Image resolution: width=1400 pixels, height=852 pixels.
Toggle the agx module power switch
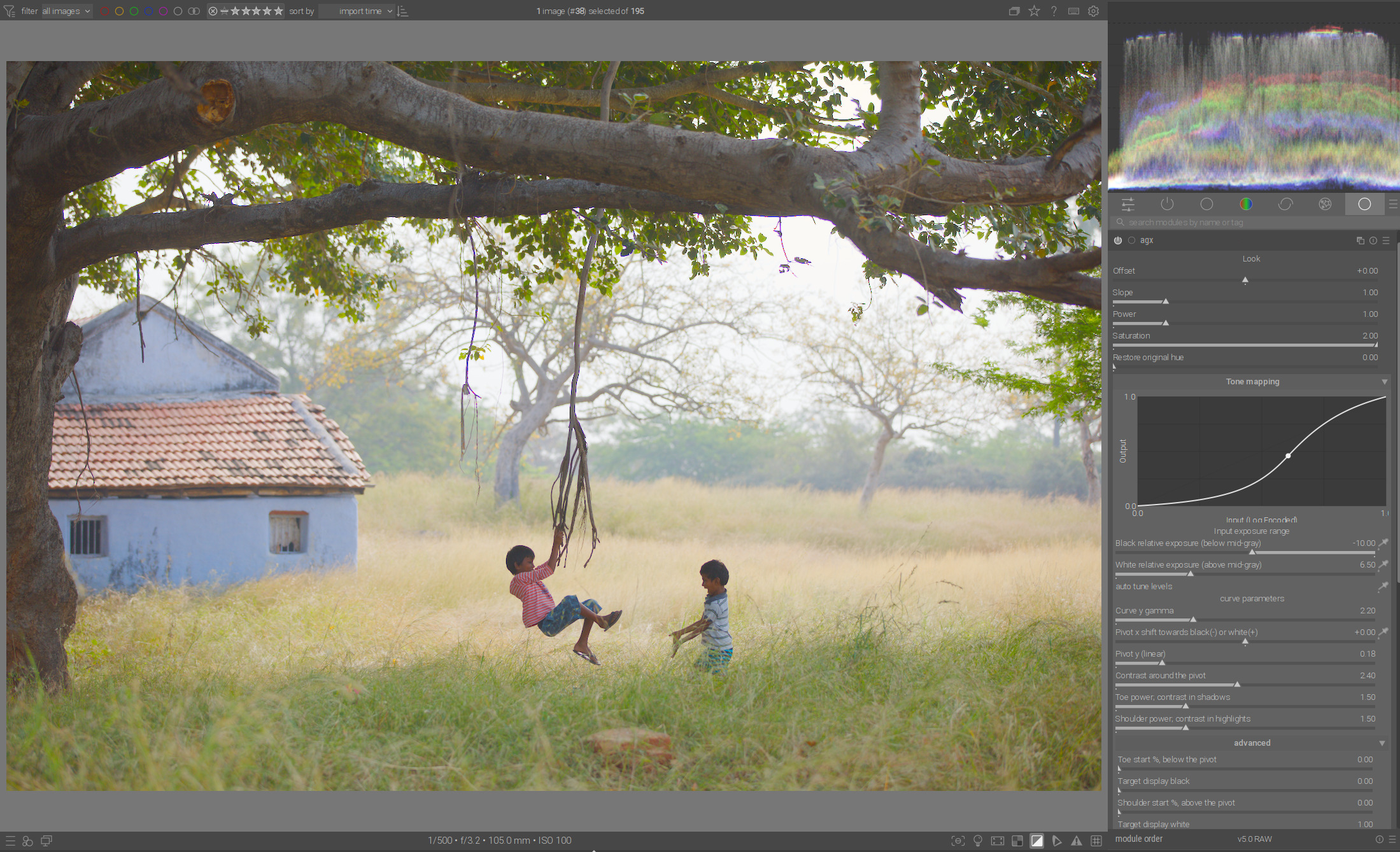pos(1118,241)
